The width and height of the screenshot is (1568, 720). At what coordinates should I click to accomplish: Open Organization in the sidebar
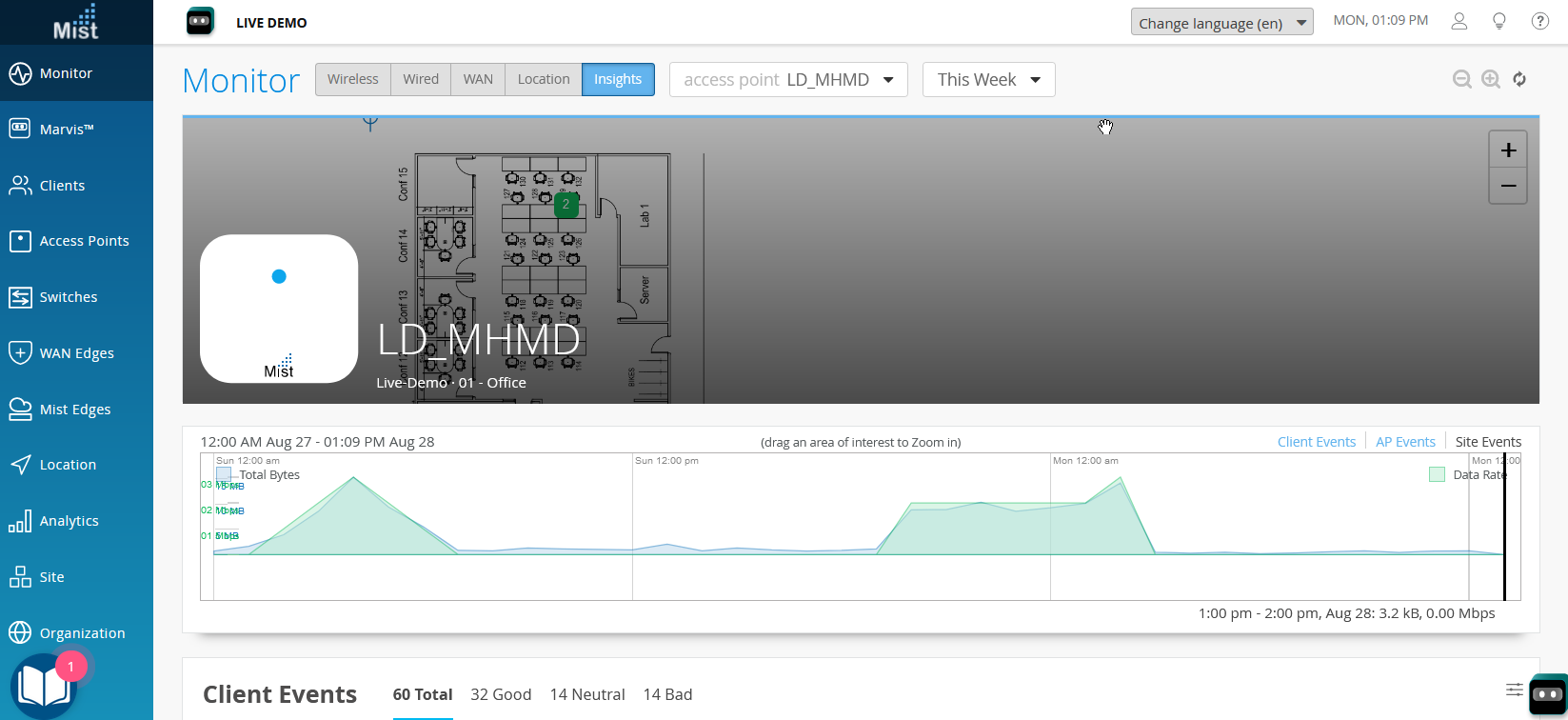(76, 633)
